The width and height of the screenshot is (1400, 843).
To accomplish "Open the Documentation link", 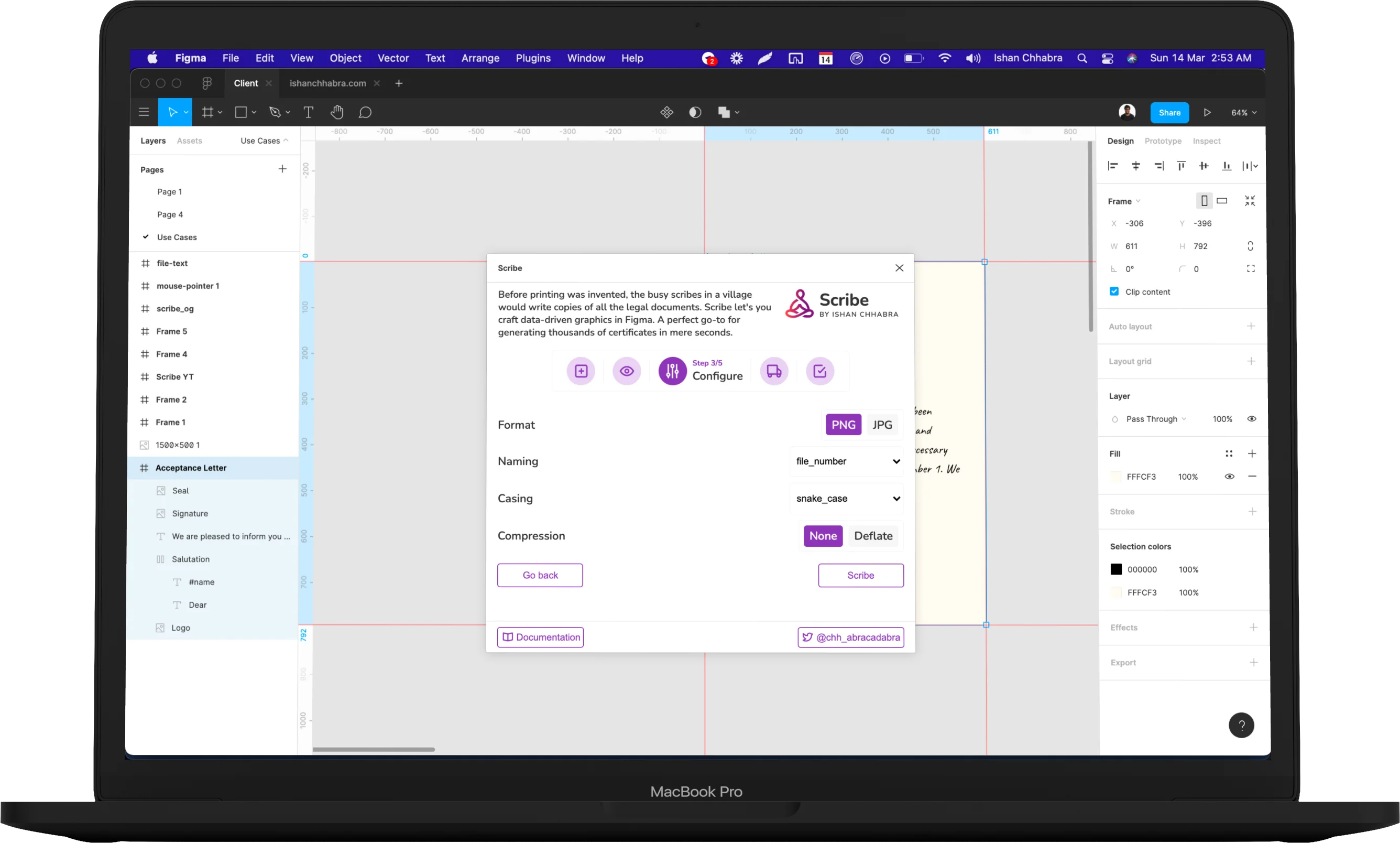I will click(x=540, y=637).
